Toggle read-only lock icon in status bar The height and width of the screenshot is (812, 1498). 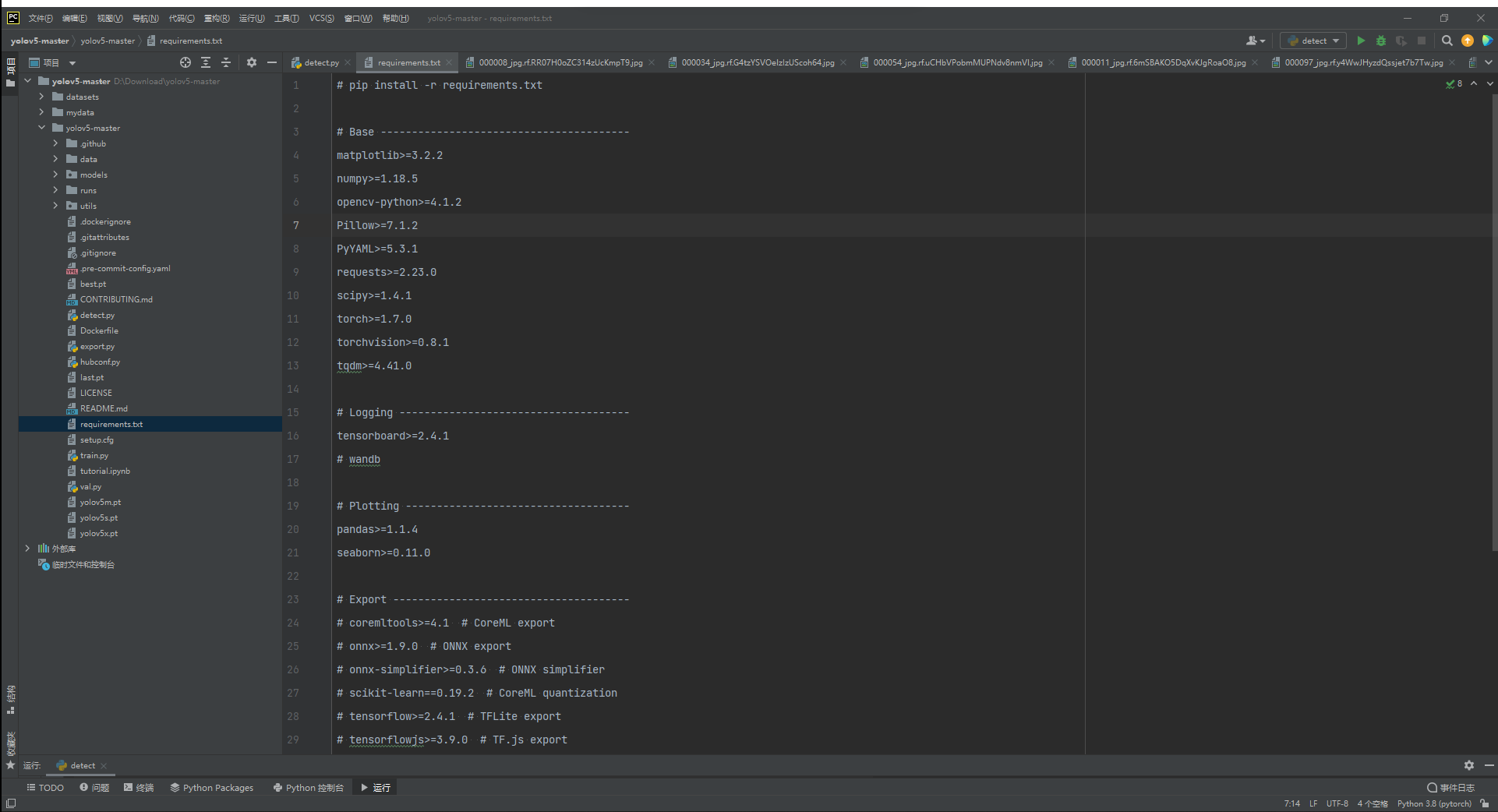[1485, 803]
